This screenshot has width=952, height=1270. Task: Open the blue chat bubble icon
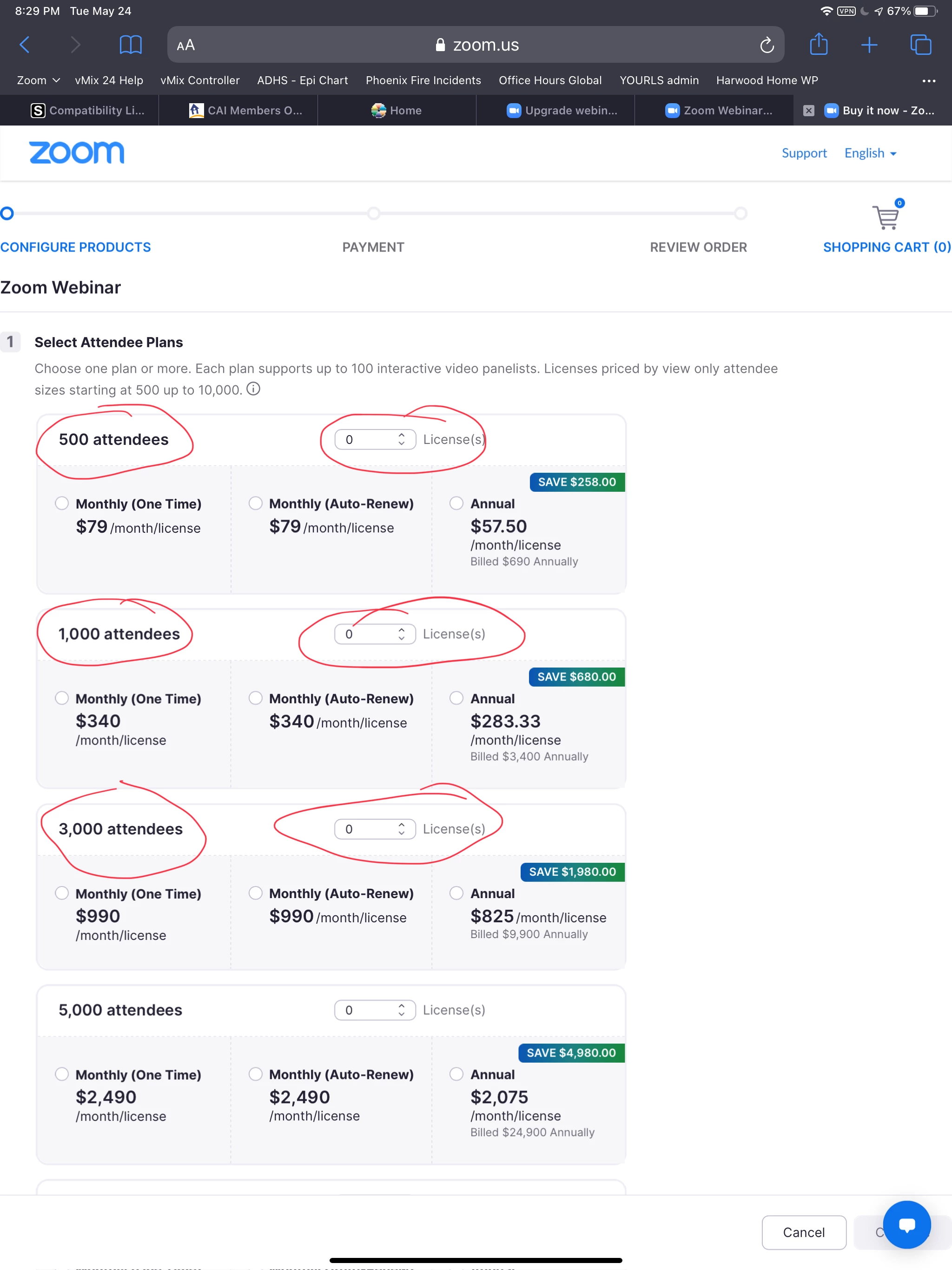point(906,1224)
